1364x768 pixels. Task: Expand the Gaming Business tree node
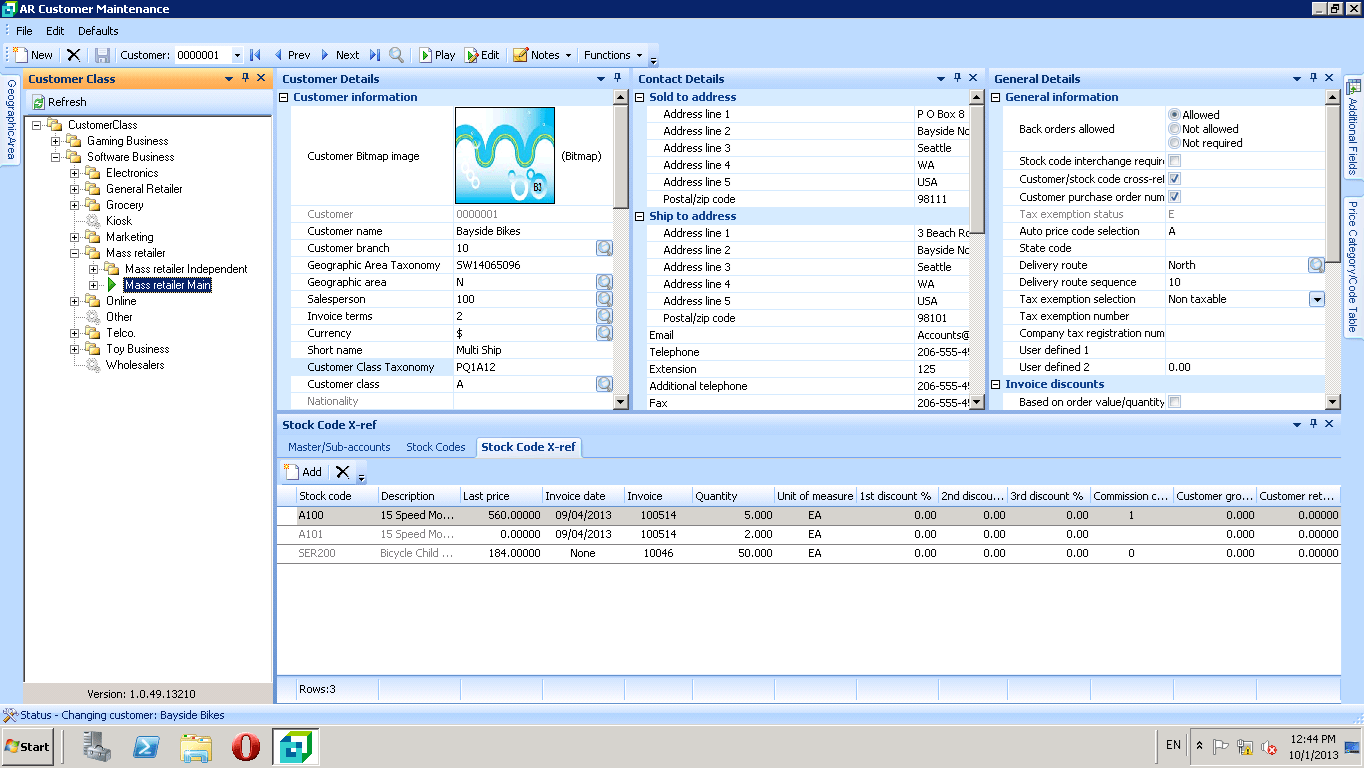[x=57, y=141]
